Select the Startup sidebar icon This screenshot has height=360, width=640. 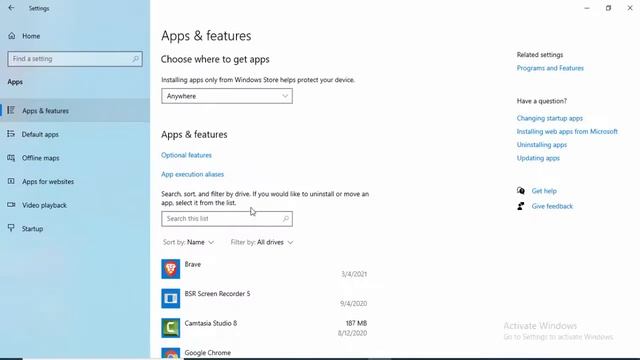pos(11,228)
